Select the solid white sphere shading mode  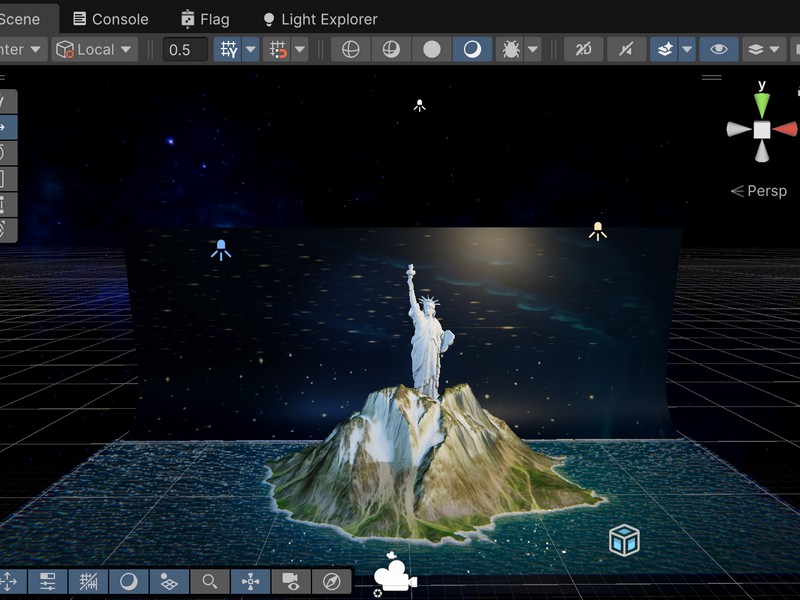pyautogui.click(x=431, y=49)
